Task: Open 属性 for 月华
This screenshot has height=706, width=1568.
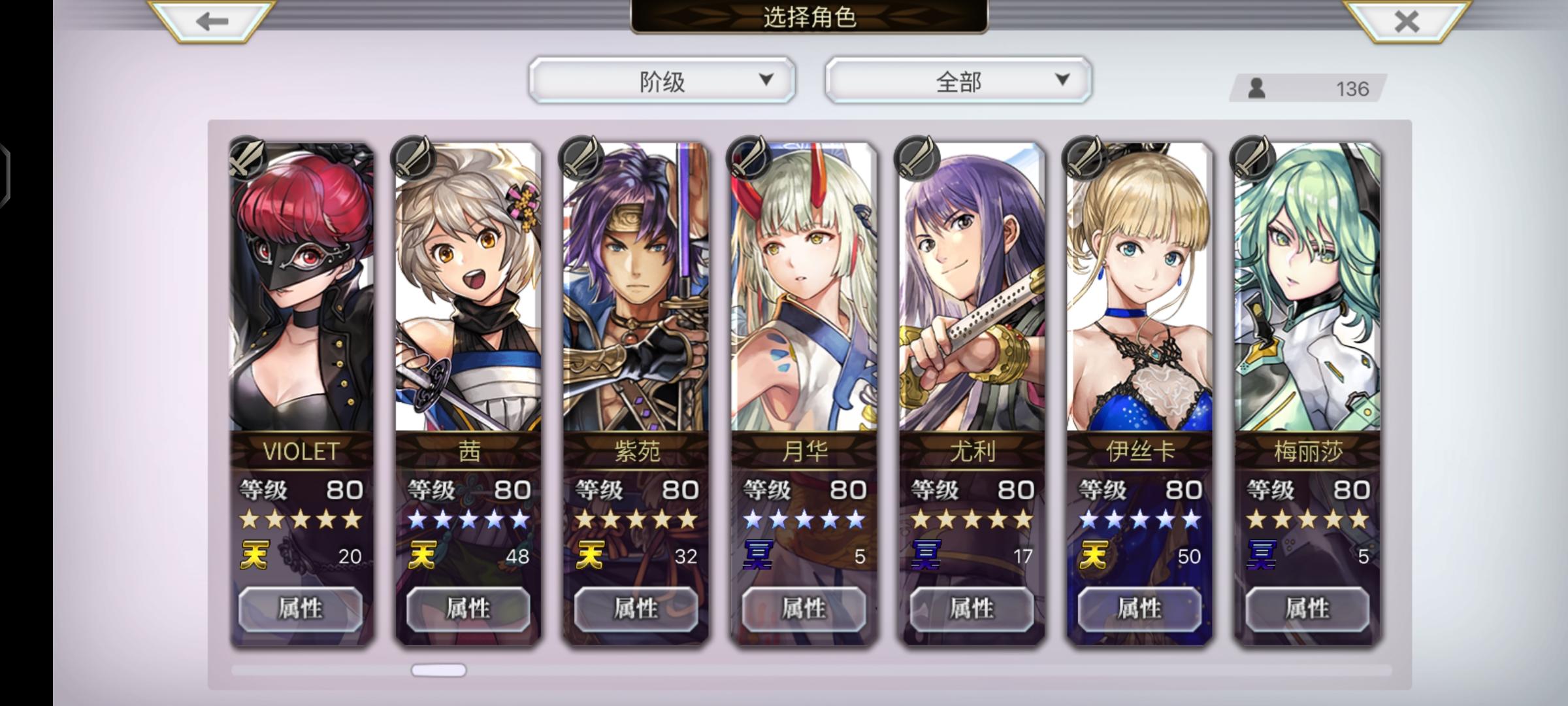Action: point(804,609)
